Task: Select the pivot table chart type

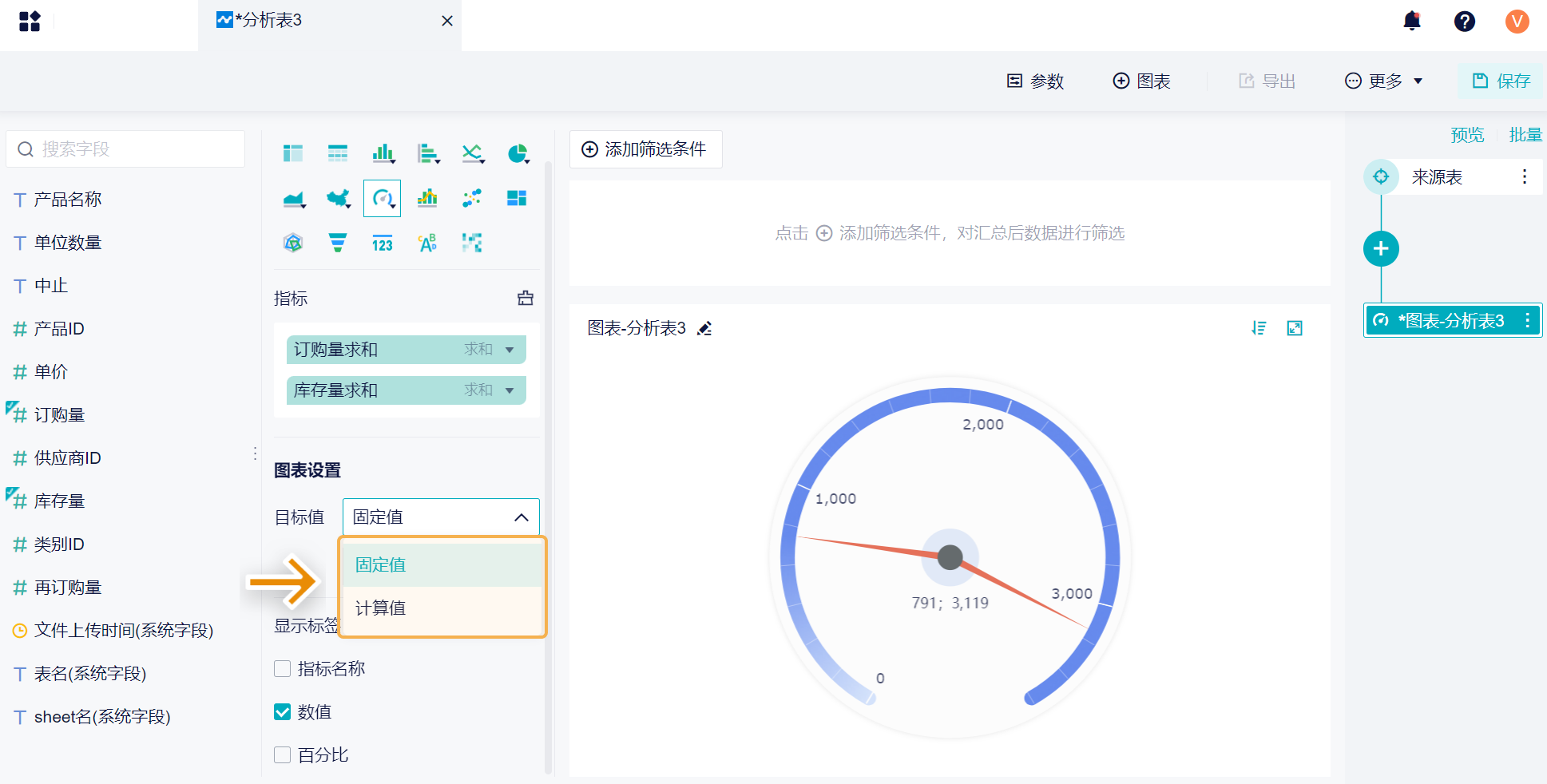Action: point(293,153)
